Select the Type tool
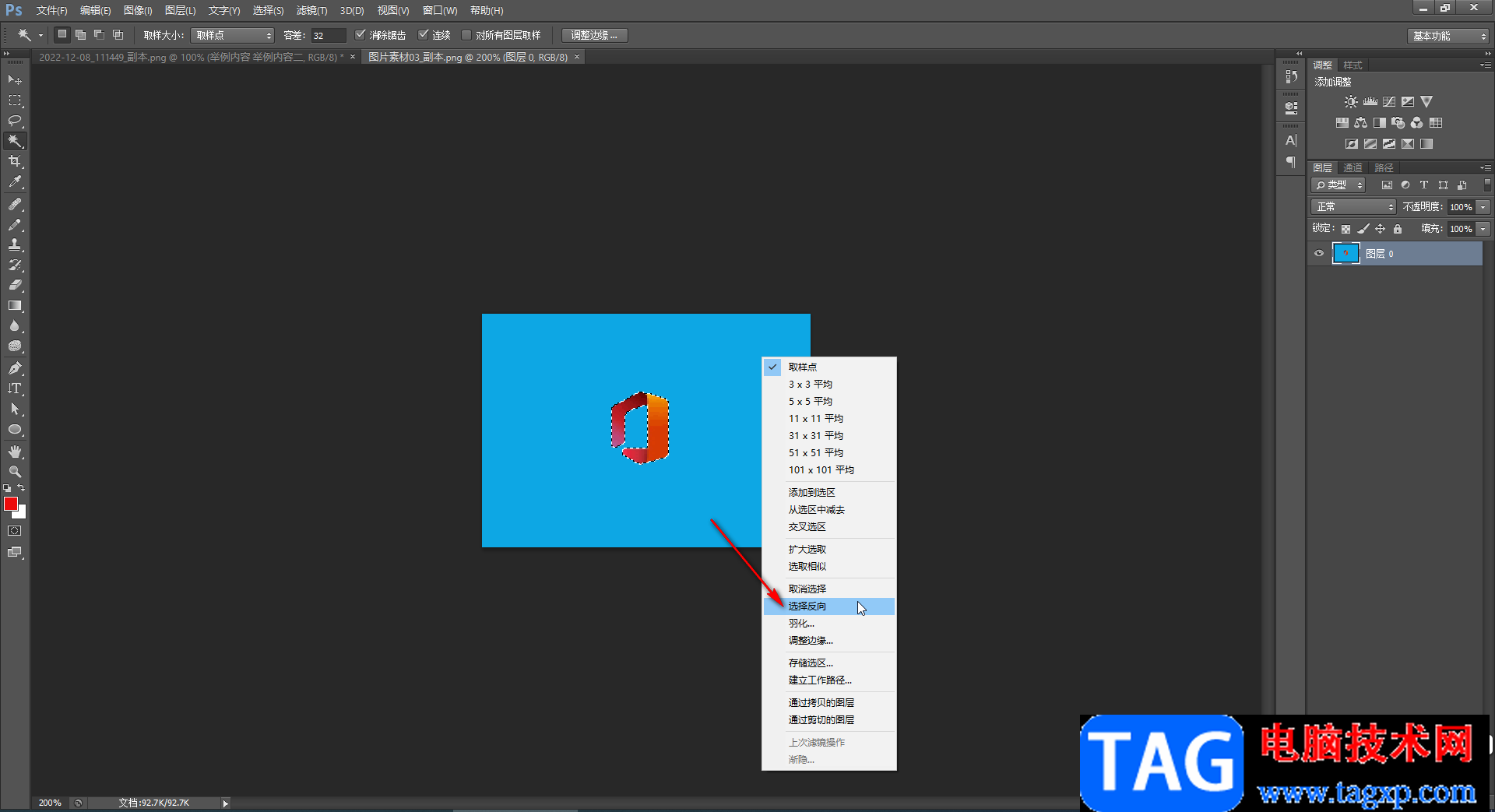 (15, 388)
